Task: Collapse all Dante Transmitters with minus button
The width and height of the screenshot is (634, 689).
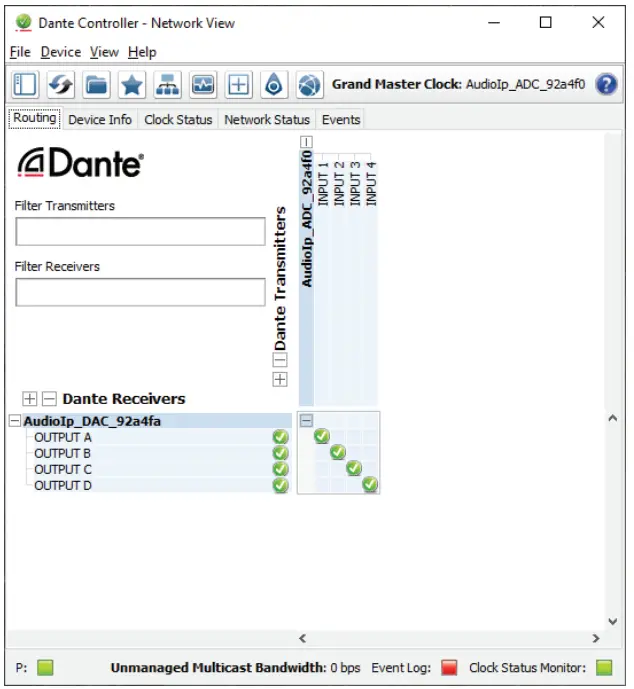Action: coord(280,360)
